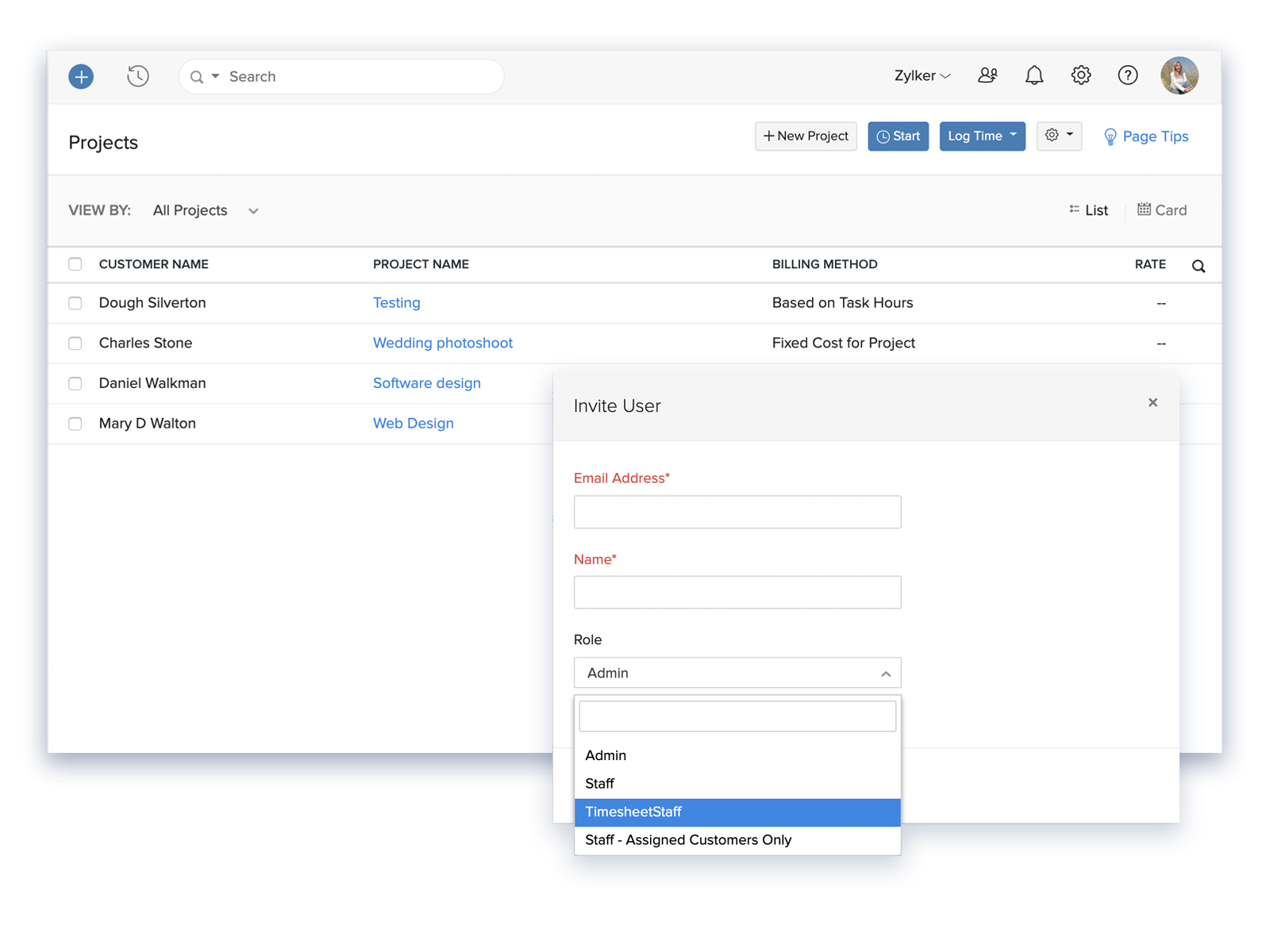Viewport: 1270px width, 952px height.
Task: Toggle the select-all checkbox in header
Action: point(75,264)
